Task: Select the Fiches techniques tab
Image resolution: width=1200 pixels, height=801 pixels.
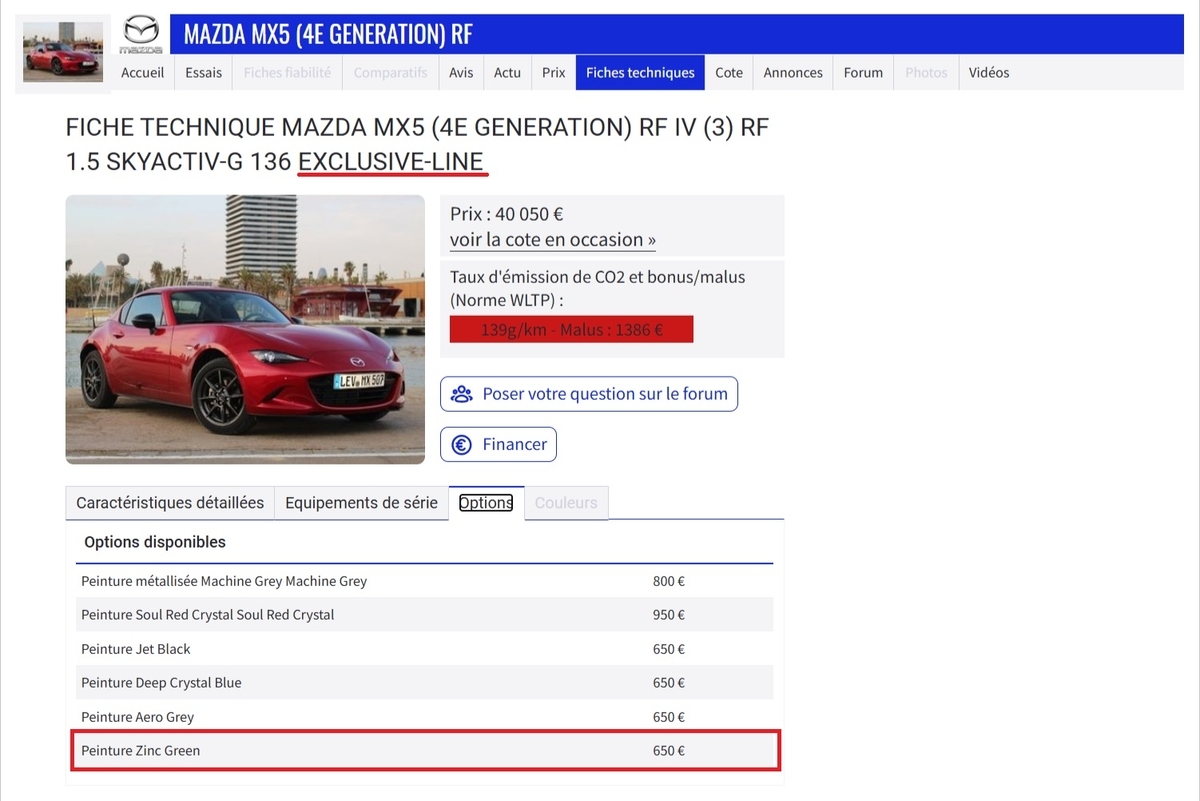Action: (640, 73)
